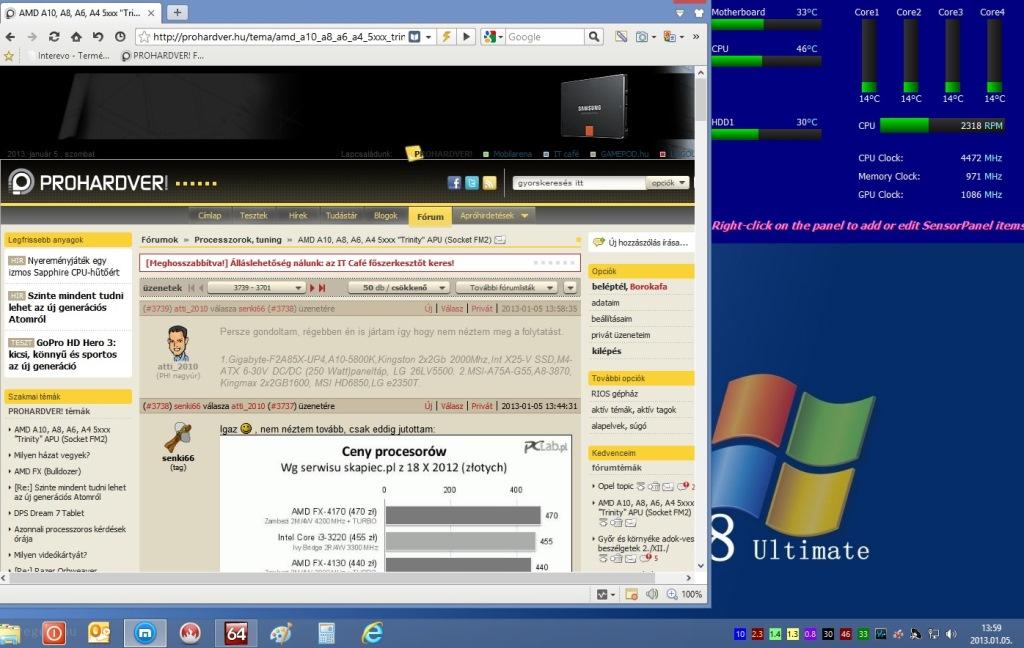
Task: Open favorites star in bookmarks bar
Action: 9,56
